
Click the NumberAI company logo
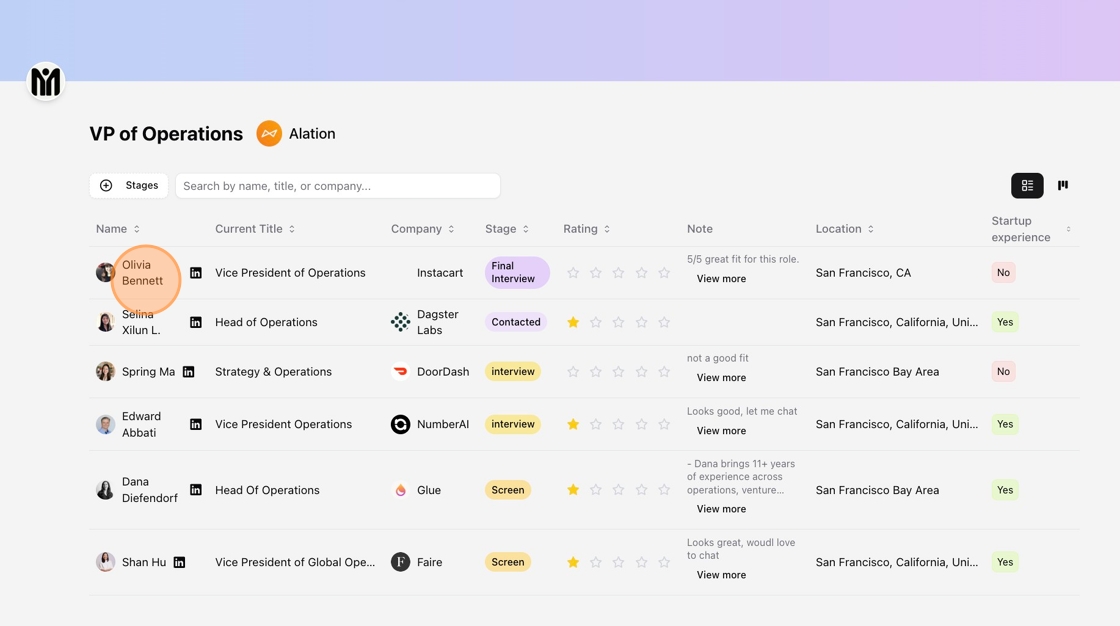[401, 424]
